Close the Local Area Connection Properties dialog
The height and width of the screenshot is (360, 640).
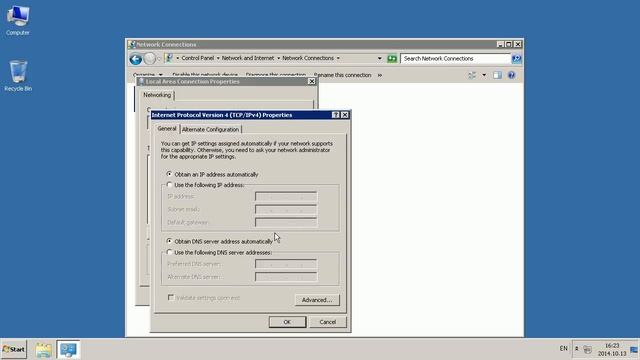click(311, 82)
